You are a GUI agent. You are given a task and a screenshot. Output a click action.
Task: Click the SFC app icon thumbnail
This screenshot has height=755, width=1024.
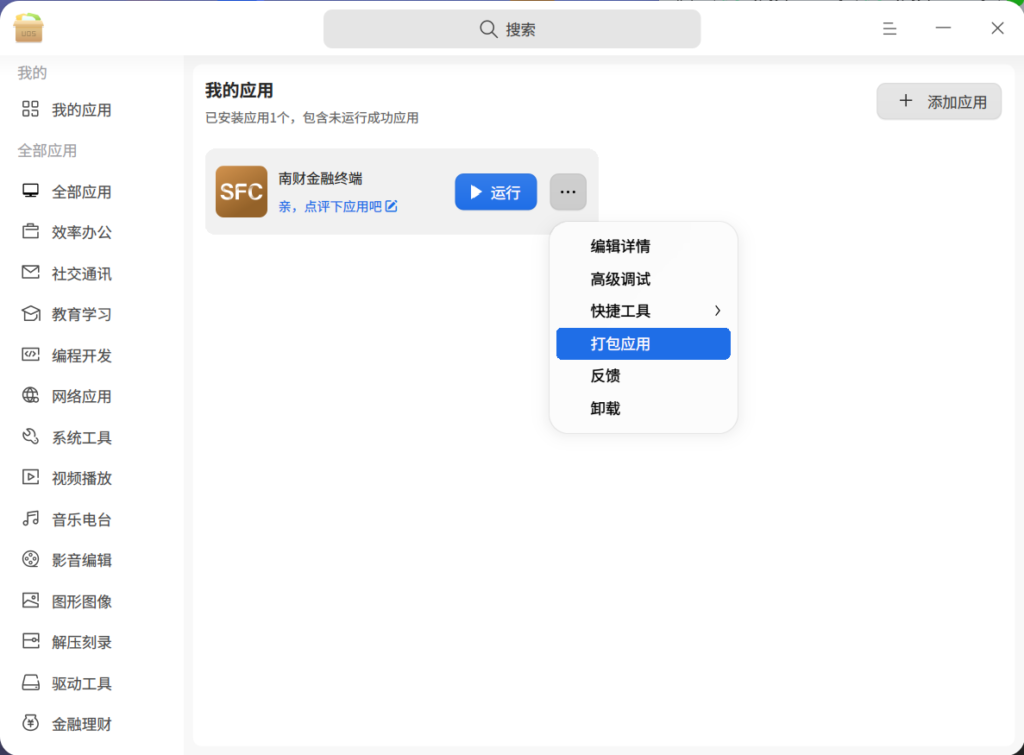[241, 191]
